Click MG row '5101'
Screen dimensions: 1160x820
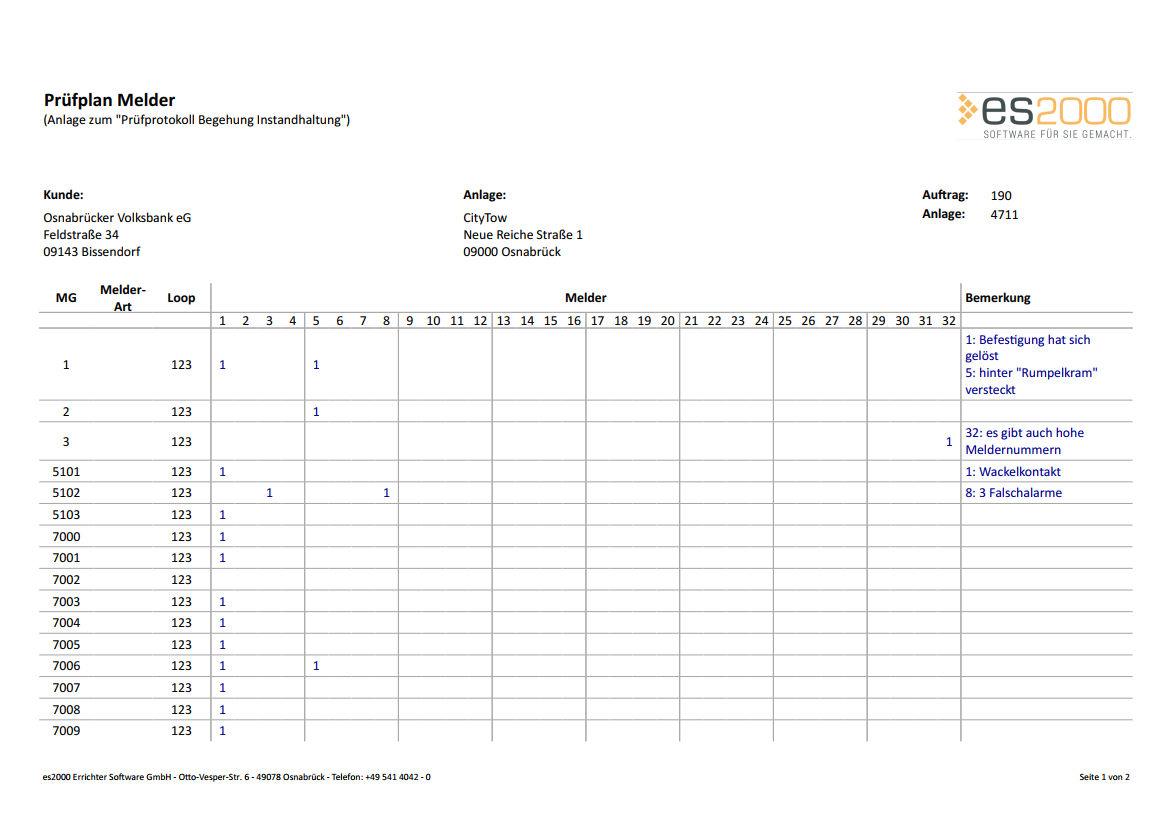coord(66,471)
